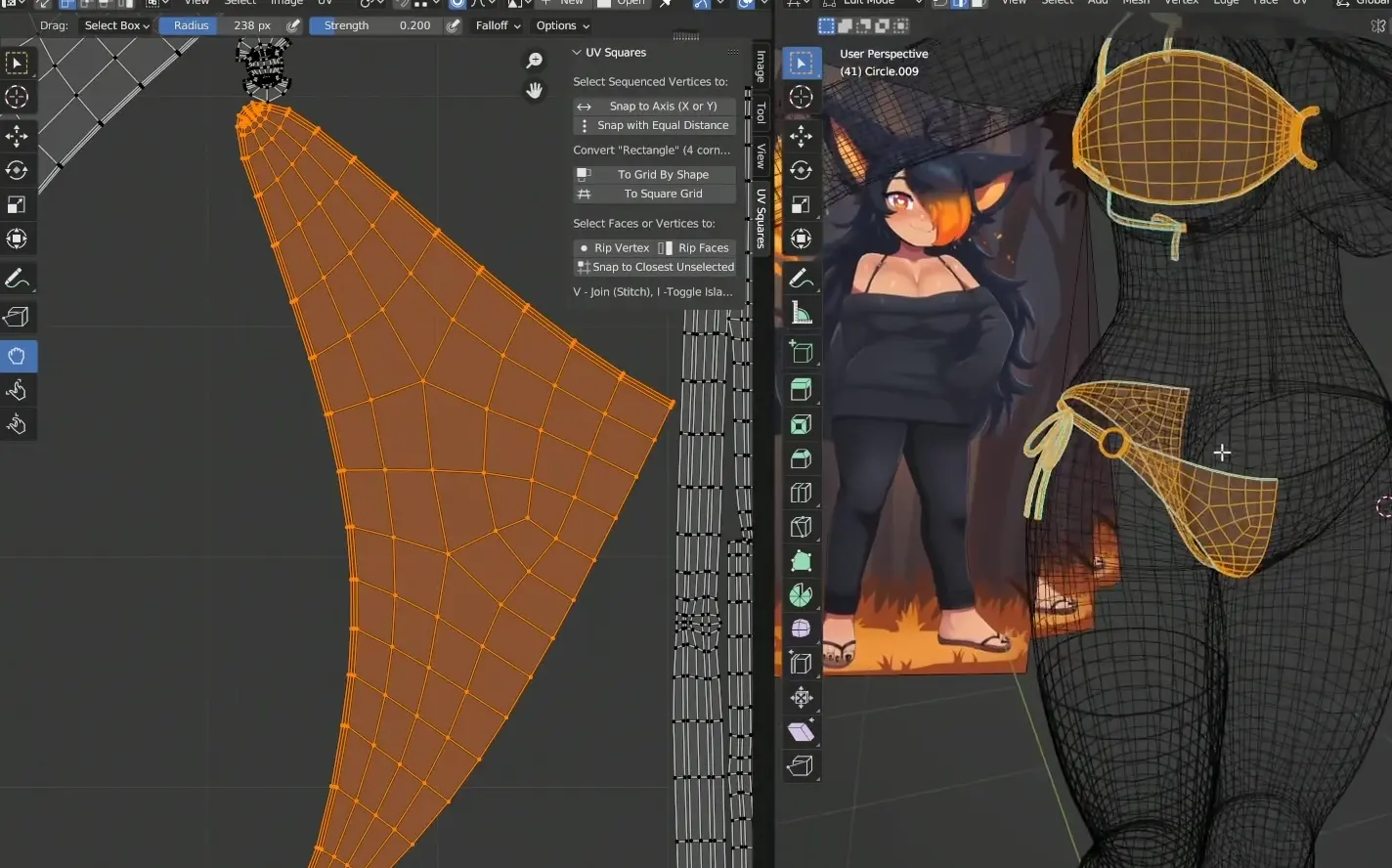Viewport: 1392px width, 868px height.
Task: Open the View sidebar tab
Action: [761, 155]
